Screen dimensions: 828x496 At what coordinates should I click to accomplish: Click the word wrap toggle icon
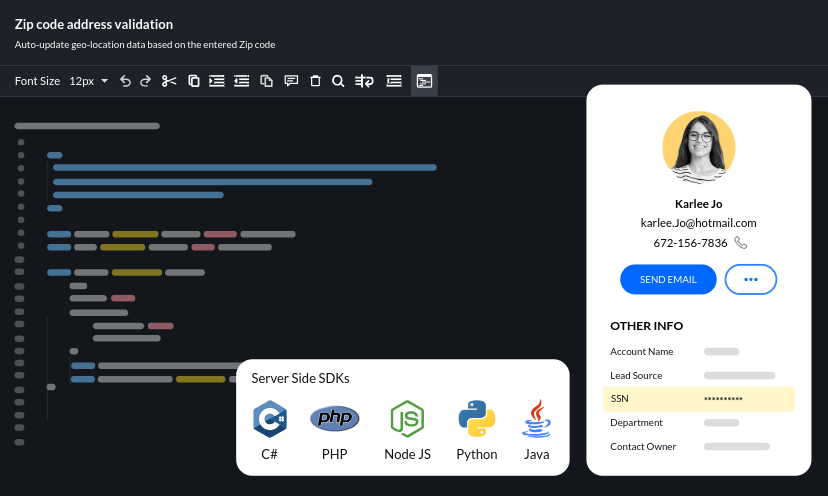point(364,81)
